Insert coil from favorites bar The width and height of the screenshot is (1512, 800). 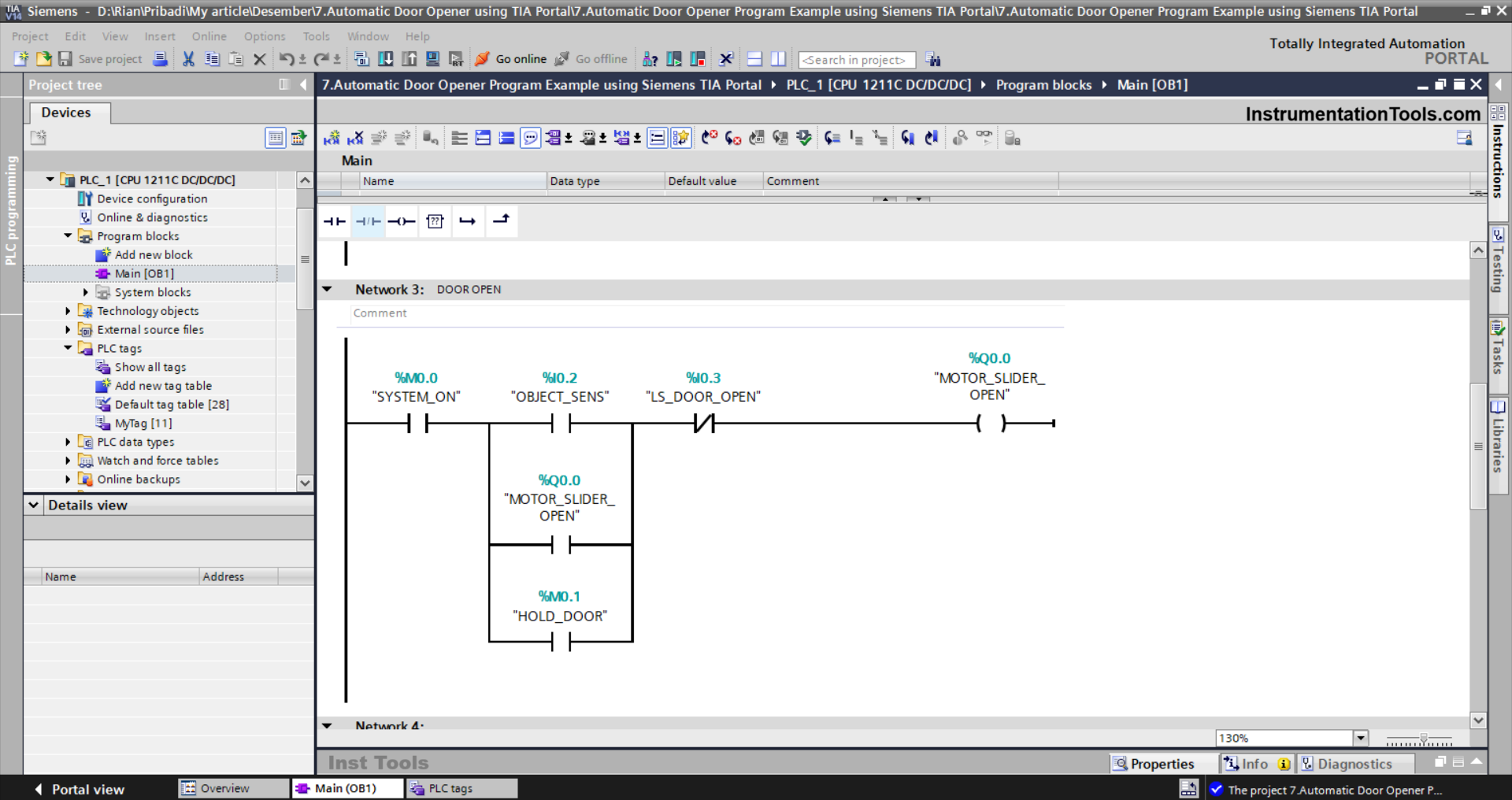401,221
